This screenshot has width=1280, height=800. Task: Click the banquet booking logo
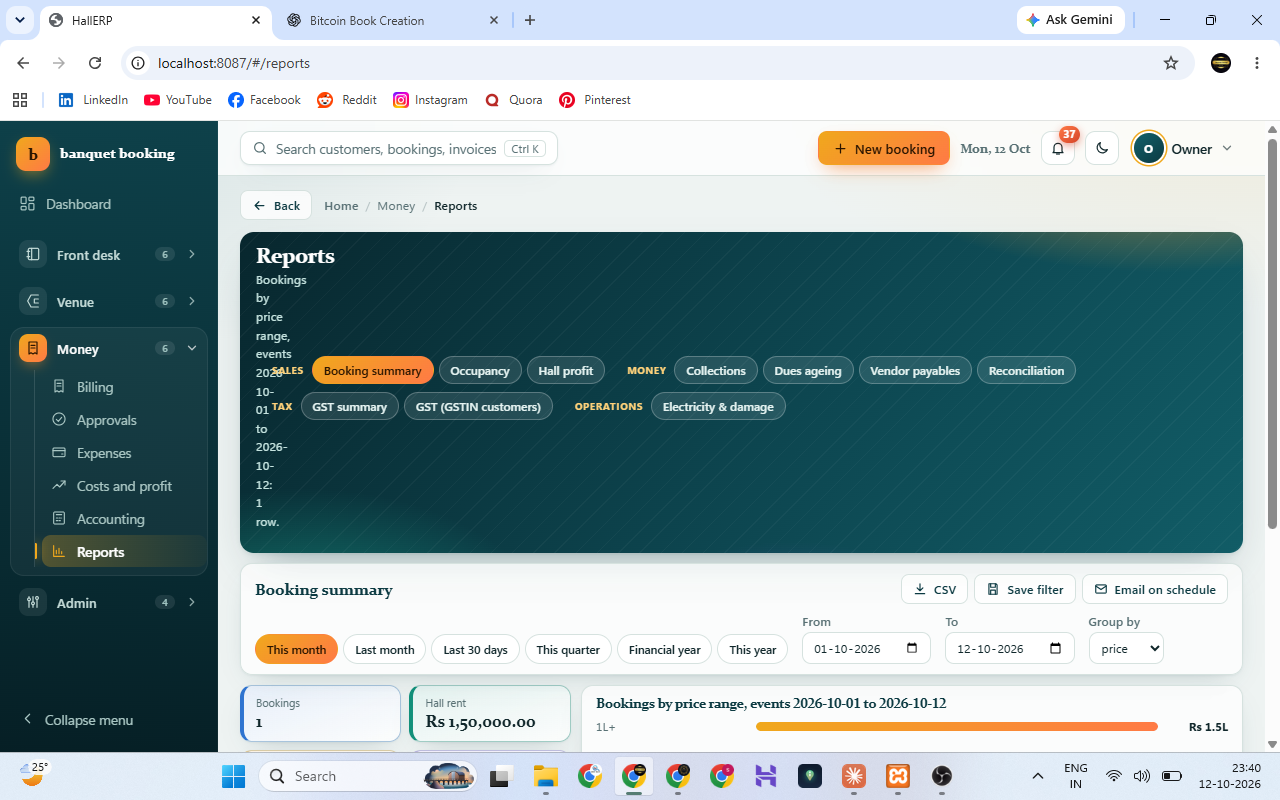[33, 154]
